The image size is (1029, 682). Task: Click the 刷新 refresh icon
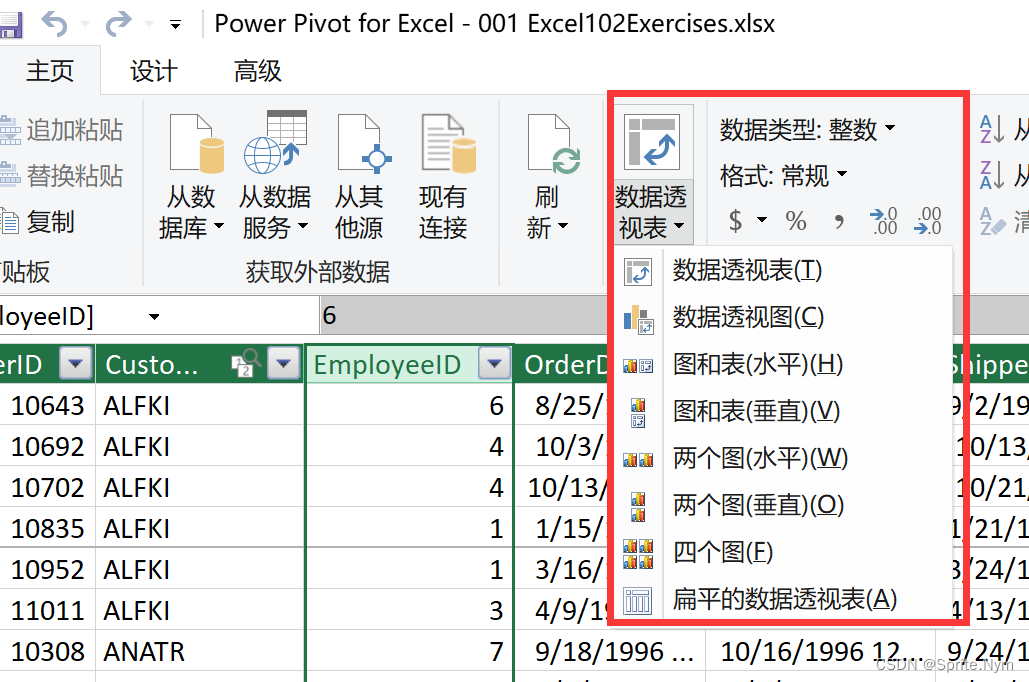[553, 142]
